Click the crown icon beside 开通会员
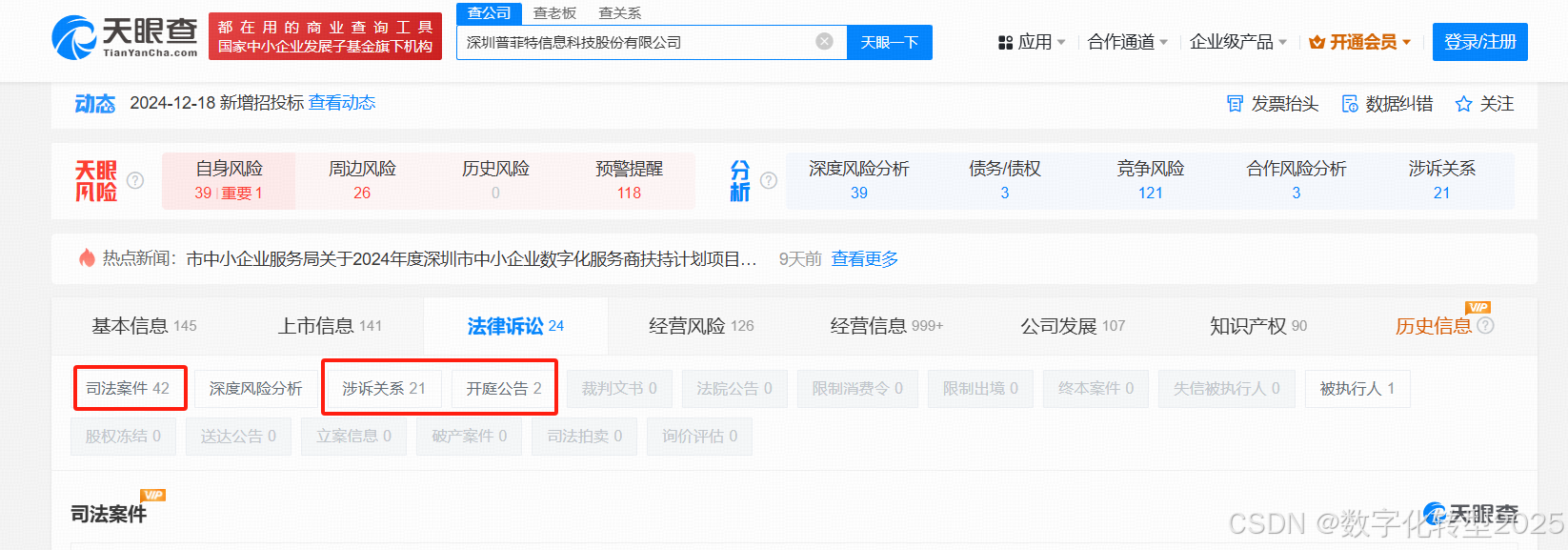 tap(1317, 42)
